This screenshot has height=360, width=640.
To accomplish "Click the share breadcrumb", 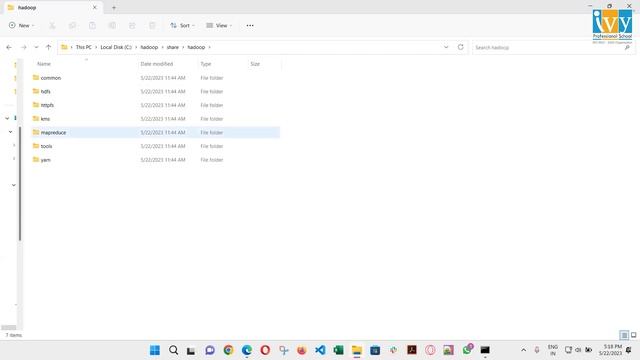I will tap(173, 47).
